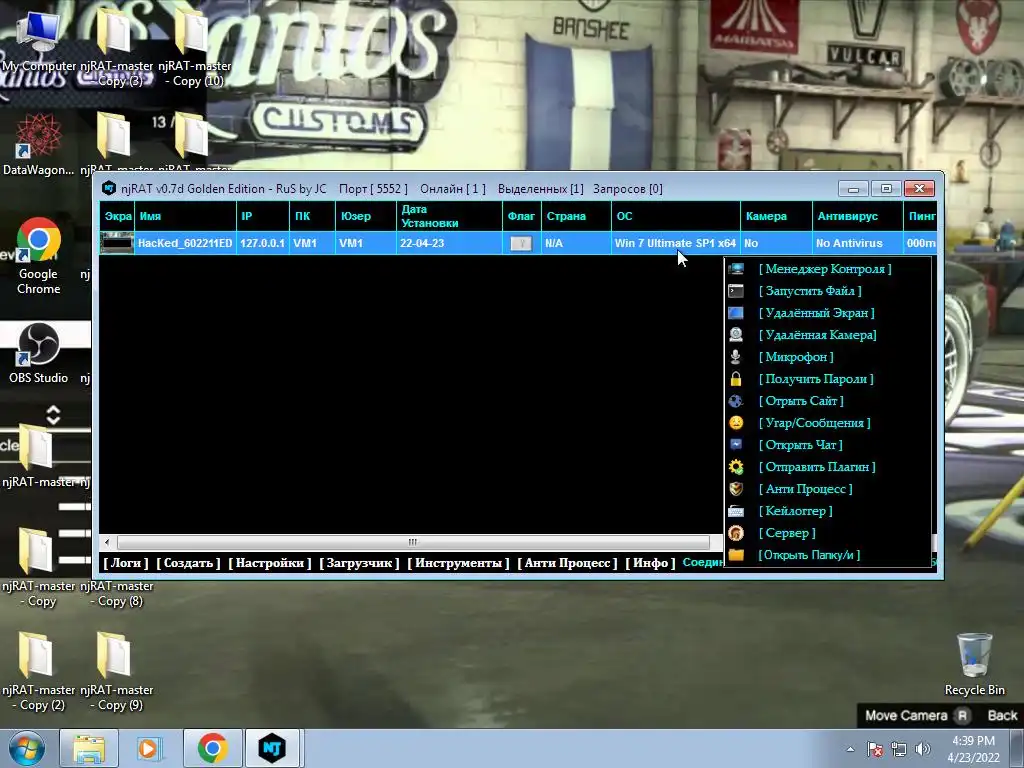Open the media player taskbar icon

[149, 748]
